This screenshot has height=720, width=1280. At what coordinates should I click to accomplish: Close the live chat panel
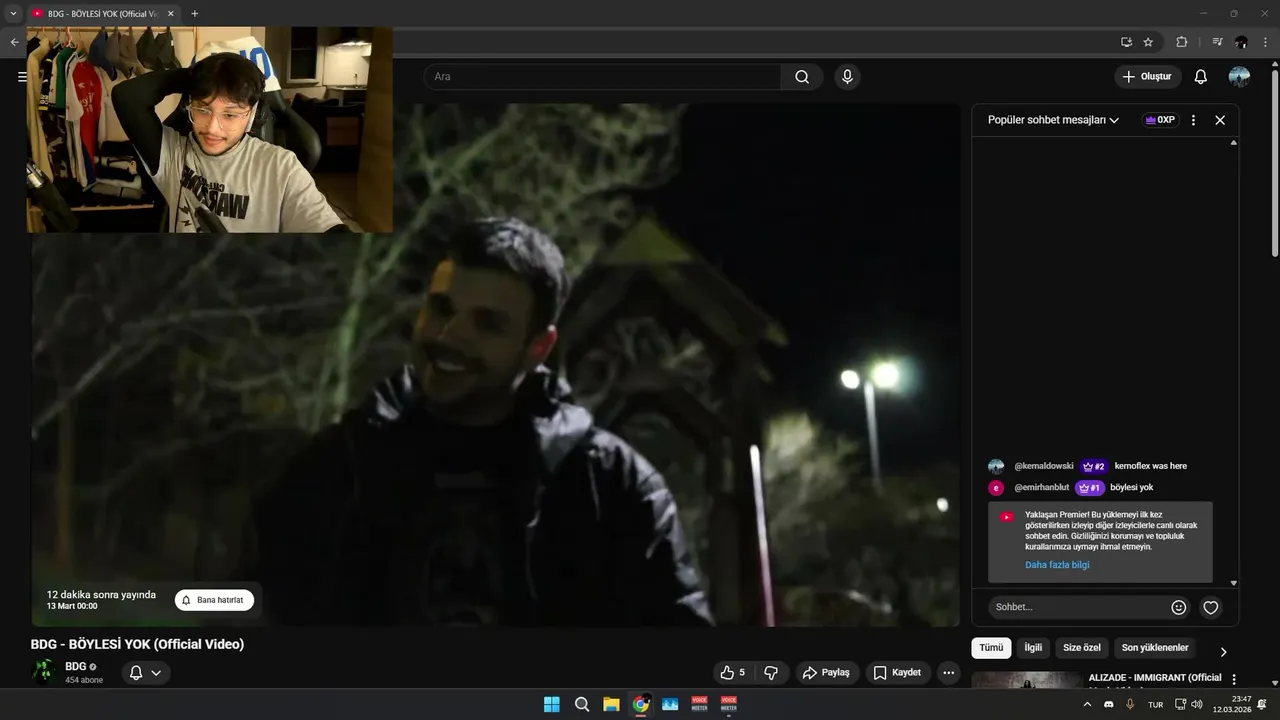[1220, 120]
